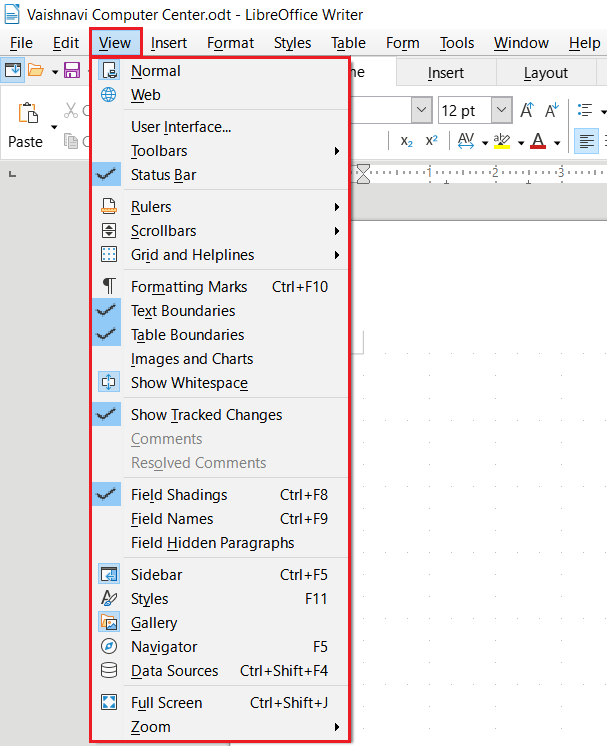The image size is (607, 746).
Task: Toggle the Status Bar option
Action: click(220, 175)
